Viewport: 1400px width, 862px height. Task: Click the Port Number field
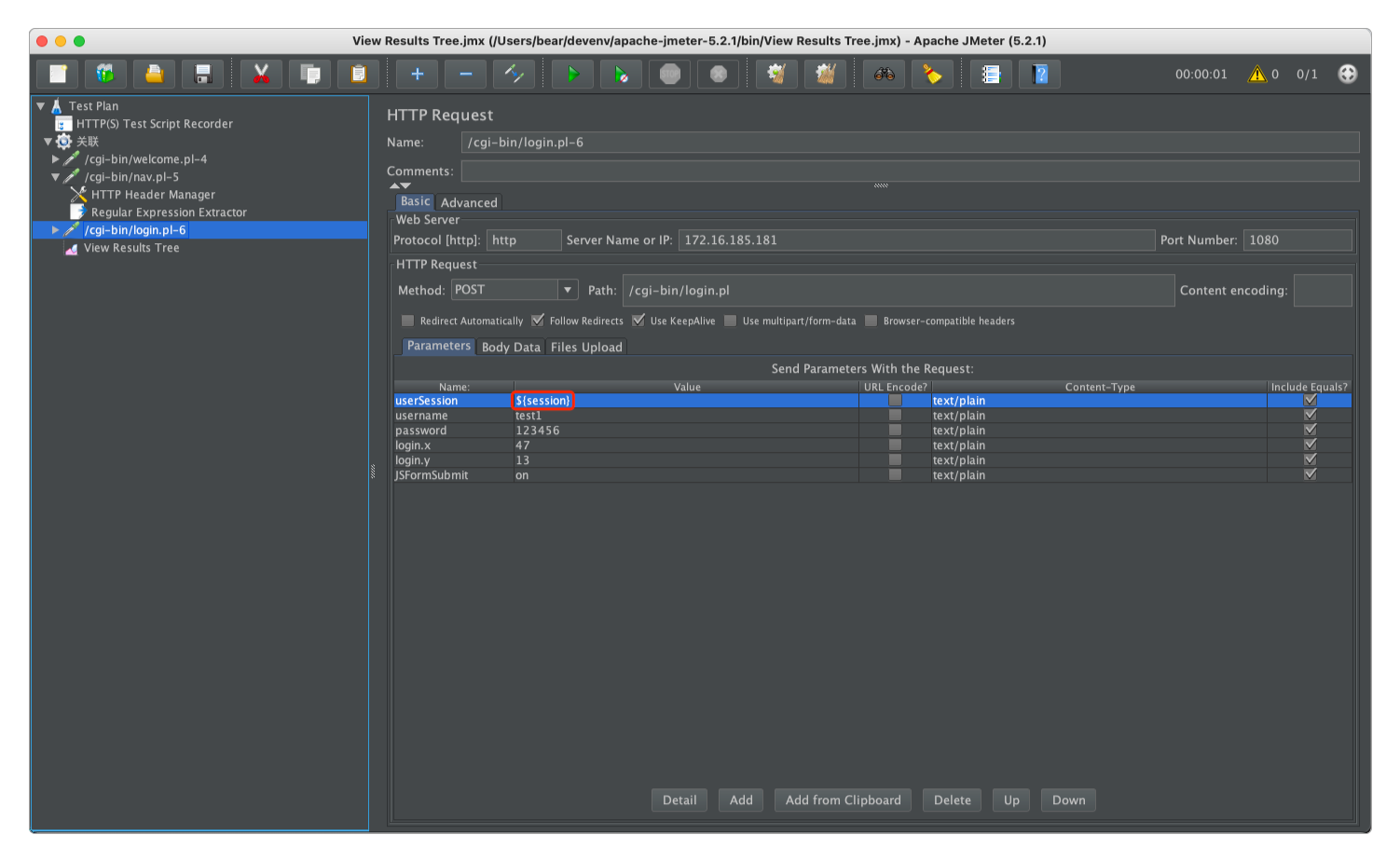click(1297, 240)
